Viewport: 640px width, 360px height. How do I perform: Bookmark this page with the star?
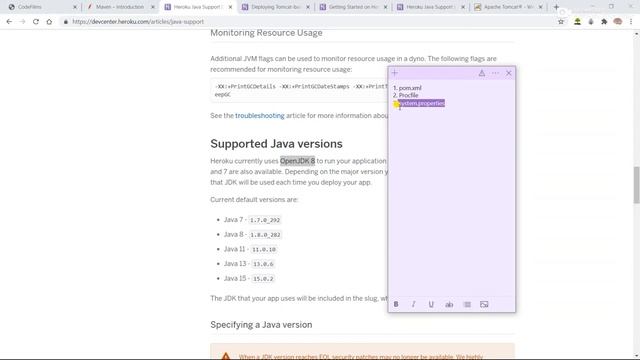pos(561,22)
